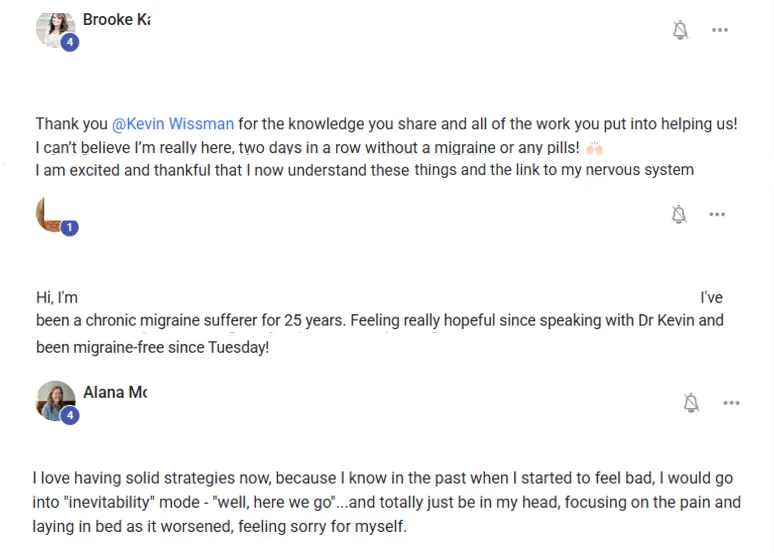Open three-dot menu on Alana's post
774x553 pixels.
[x=731, y=403]
